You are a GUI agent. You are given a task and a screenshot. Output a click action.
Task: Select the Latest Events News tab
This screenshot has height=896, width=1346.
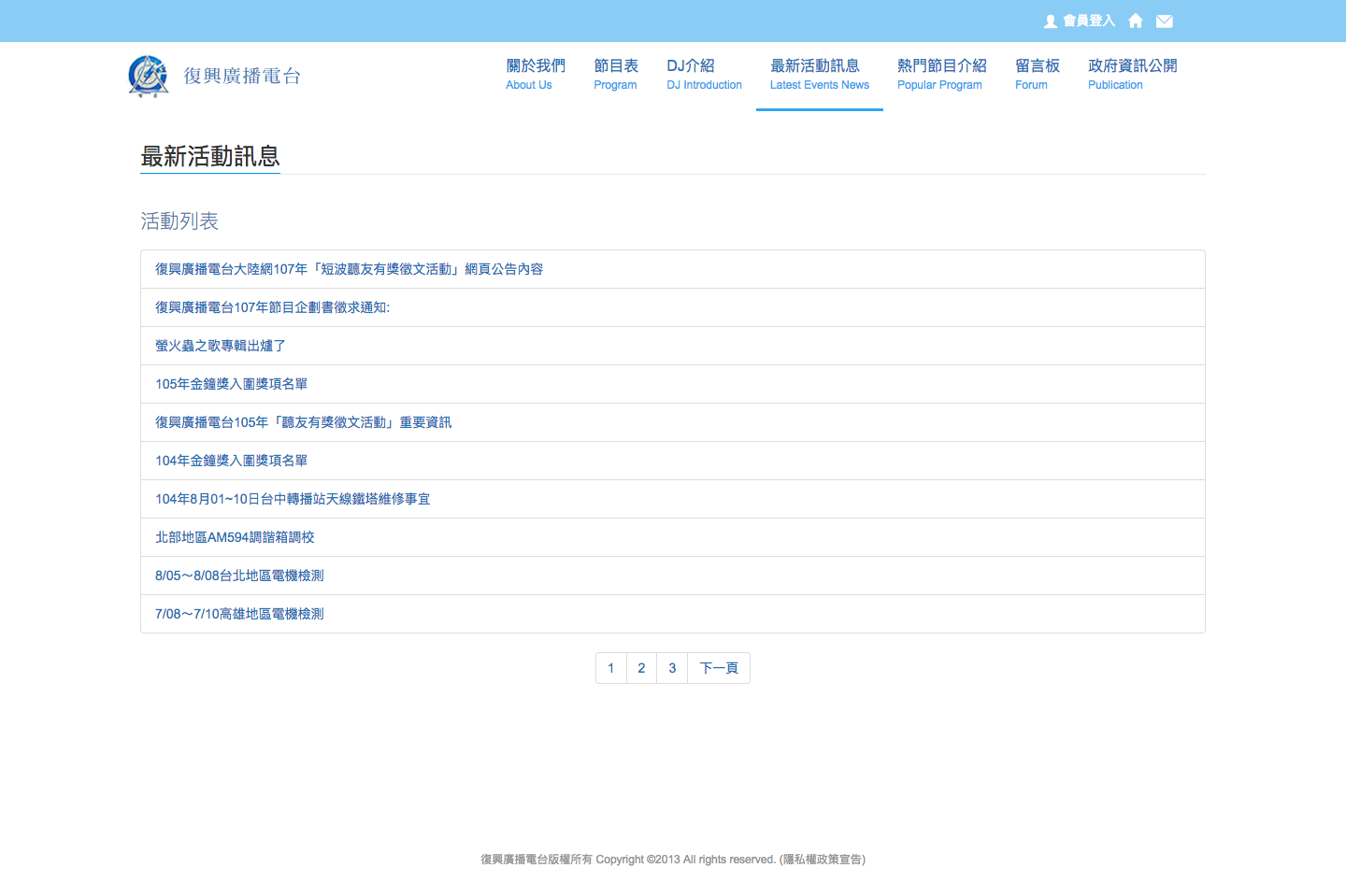819,75
